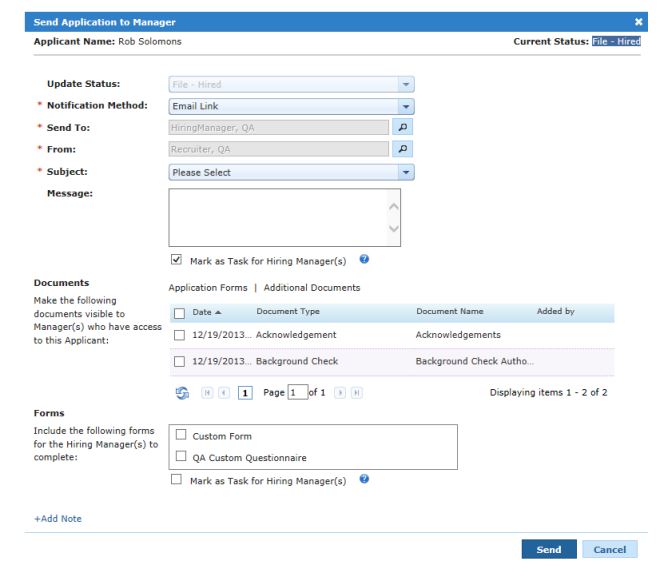Screen dimensions: 671x578
Task: Click the Background Check Autho... name cell
Action: pos(475,361)
